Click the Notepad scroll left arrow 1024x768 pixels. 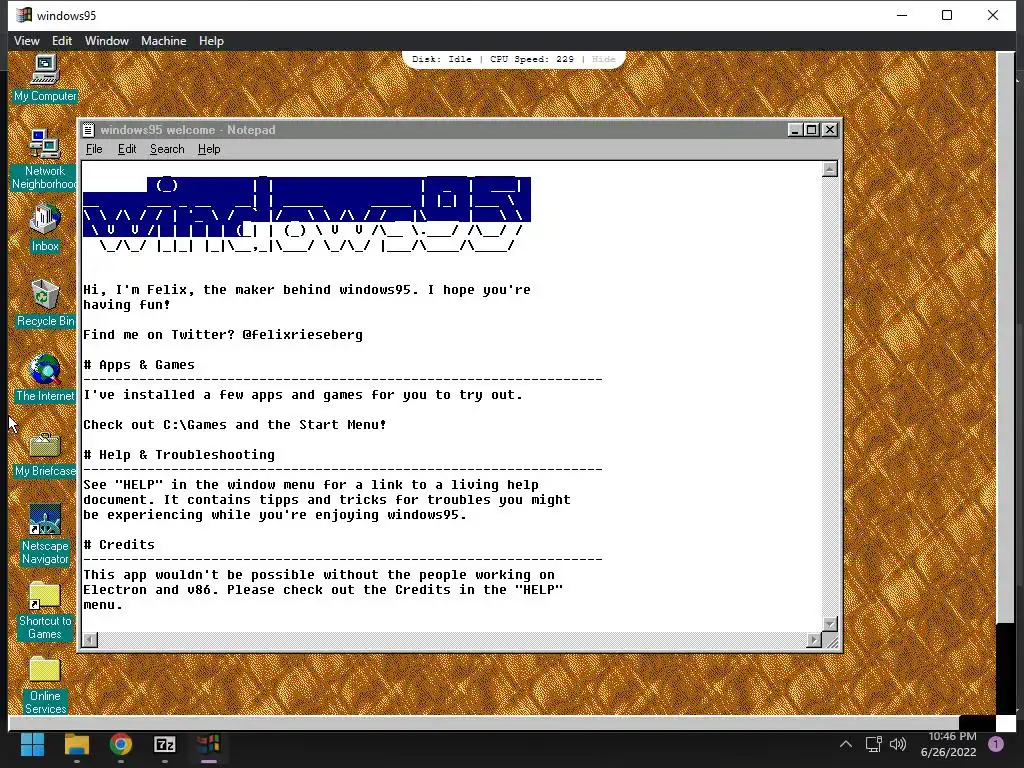point(90,640)
